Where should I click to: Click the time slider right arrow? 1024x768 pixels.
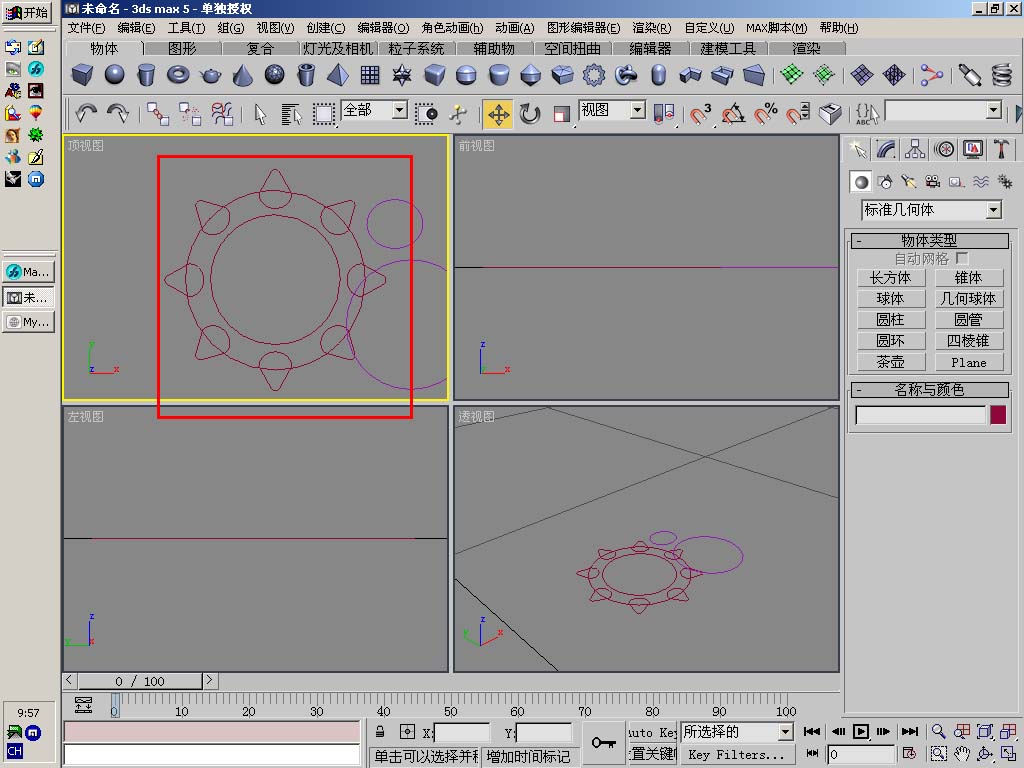[210, 680]
